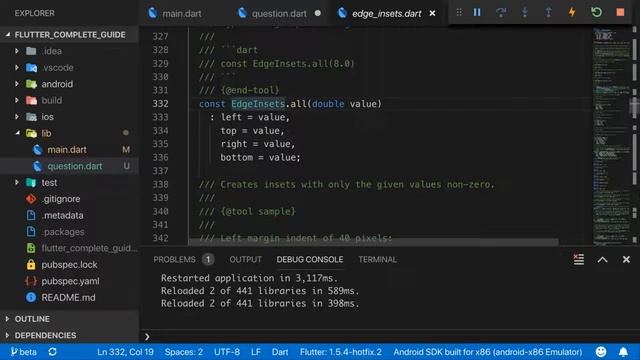Open the Problems panel tab
640x360 pixels.
(174, 260)
